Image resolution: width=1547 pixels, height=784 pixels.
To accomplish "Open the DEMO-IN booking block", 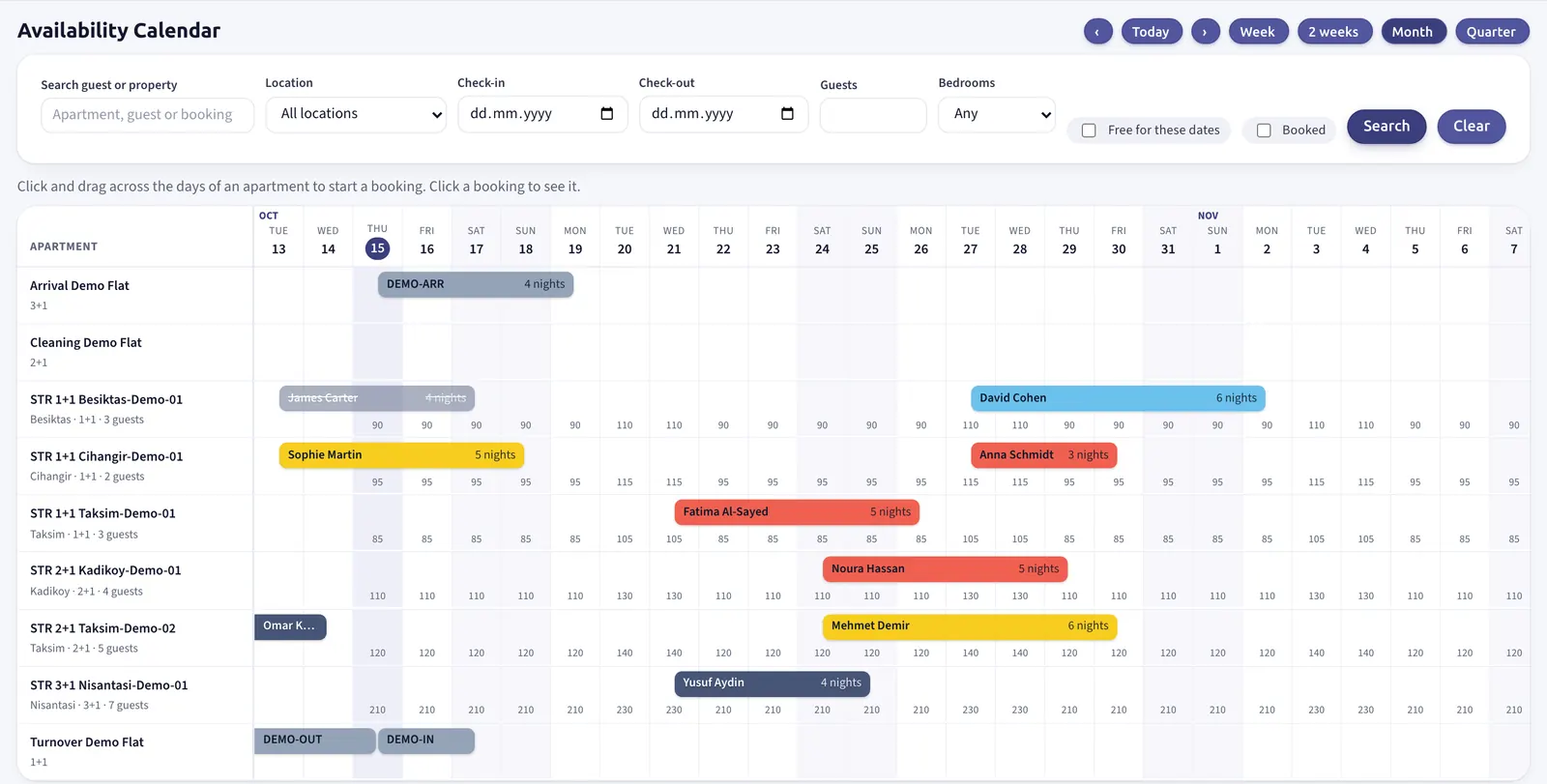I will (x=426, y=740).
